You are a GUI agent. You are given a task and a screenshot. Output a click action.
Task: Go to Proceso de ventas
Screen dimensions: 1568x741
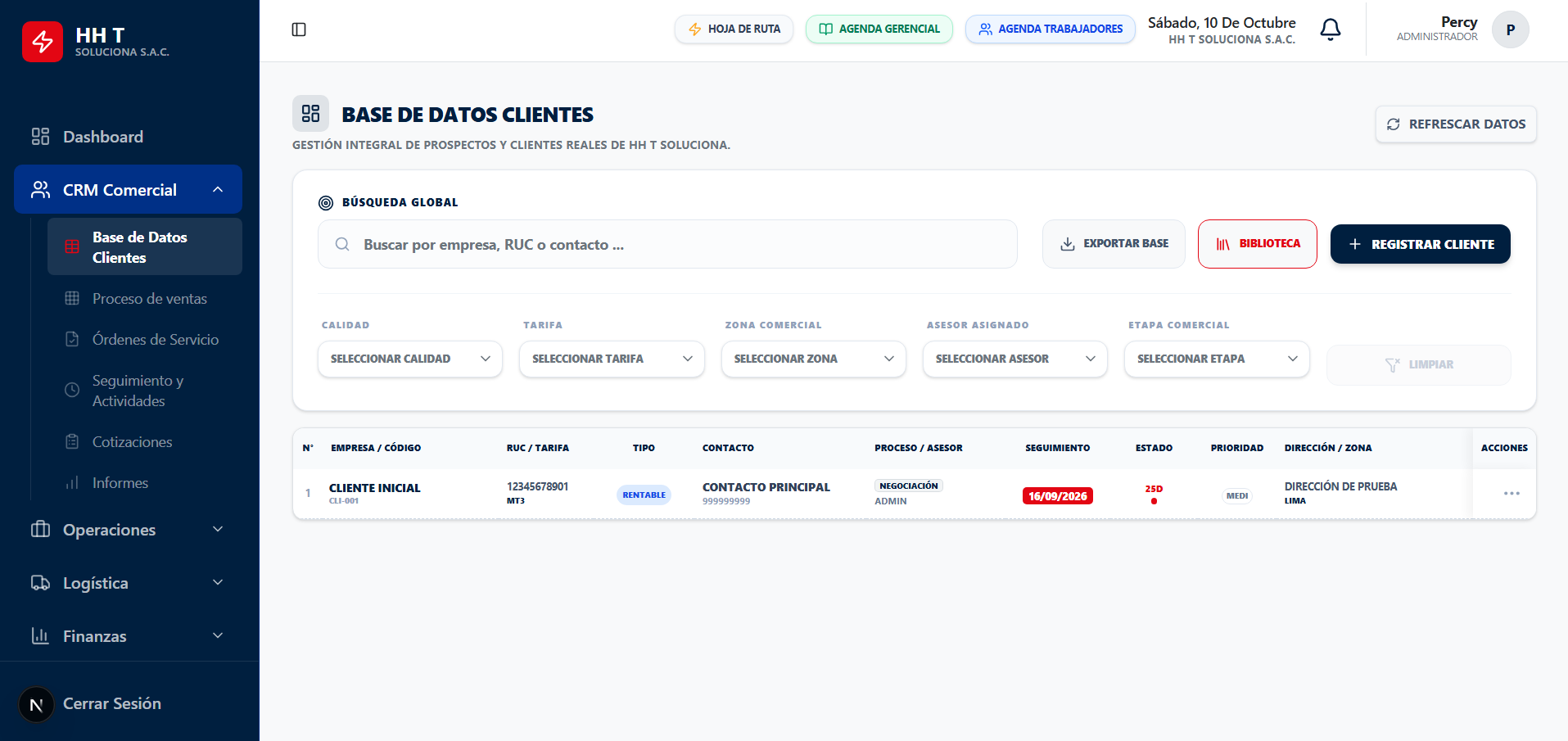[x=145, y=299]
